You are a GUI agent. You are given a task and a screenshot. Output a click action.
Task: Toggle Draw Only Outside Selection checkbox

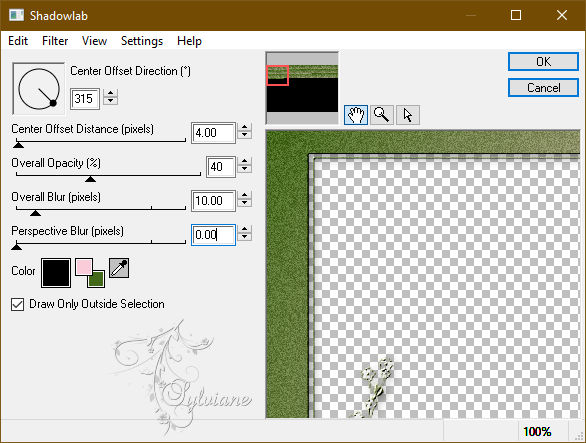[17, 304]
